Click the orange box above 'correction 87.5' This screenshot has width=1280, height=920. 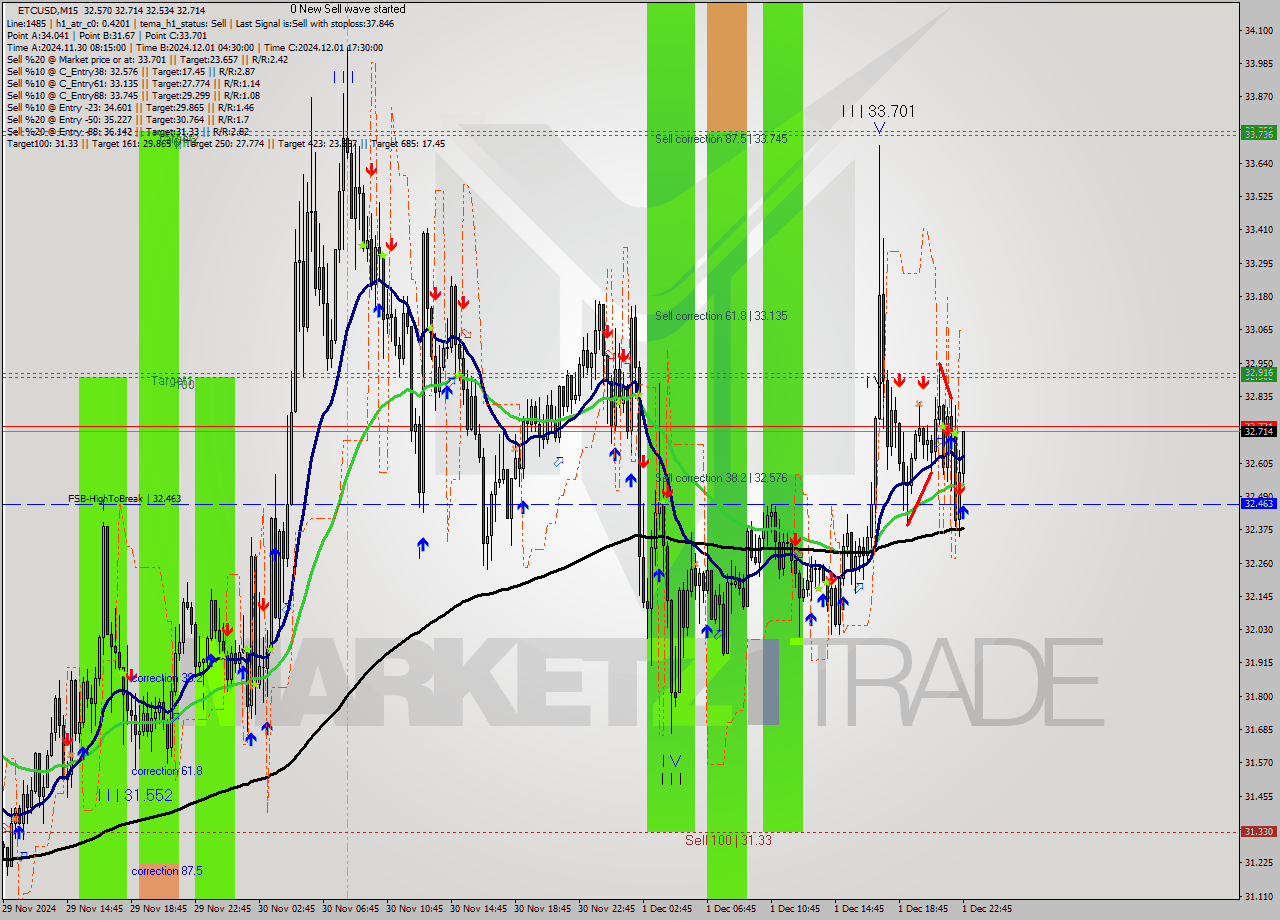pos(159,881)
